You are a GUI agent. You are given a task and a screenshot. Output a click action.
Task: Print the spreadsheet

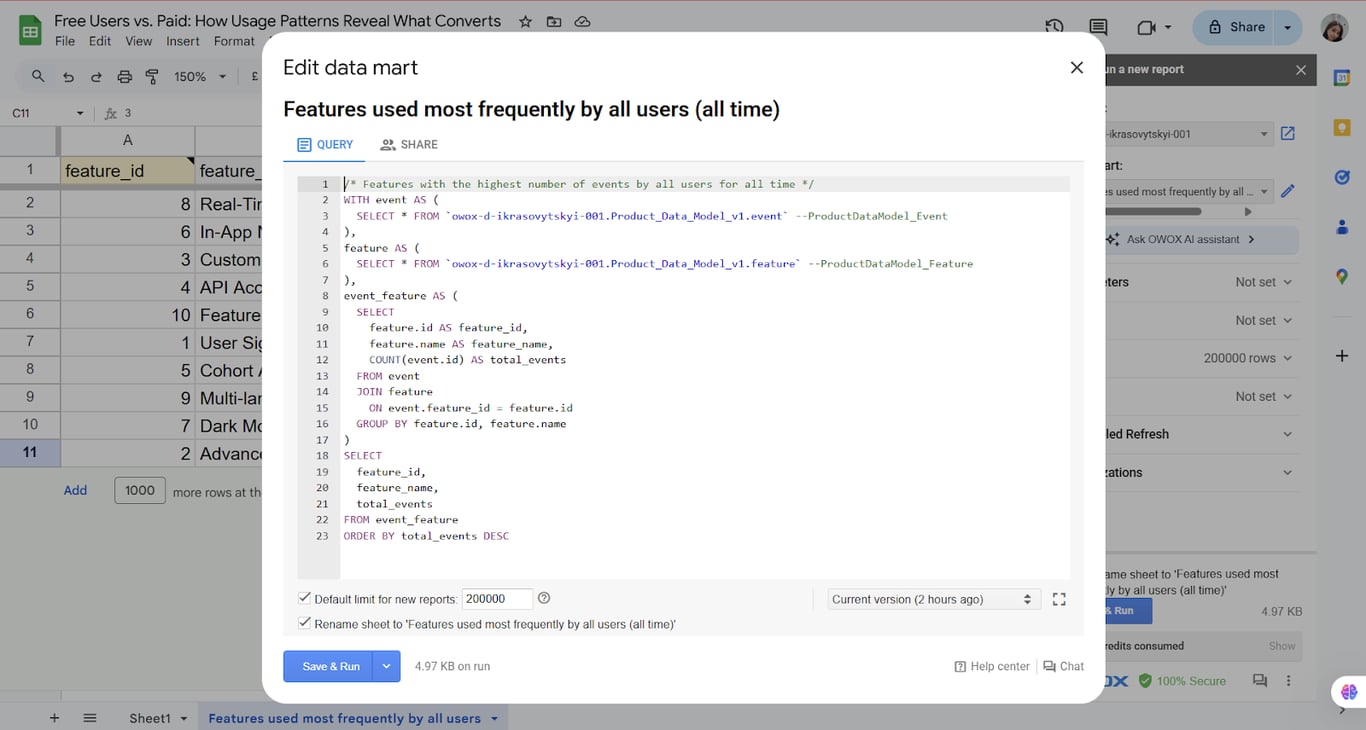point(124,76)
